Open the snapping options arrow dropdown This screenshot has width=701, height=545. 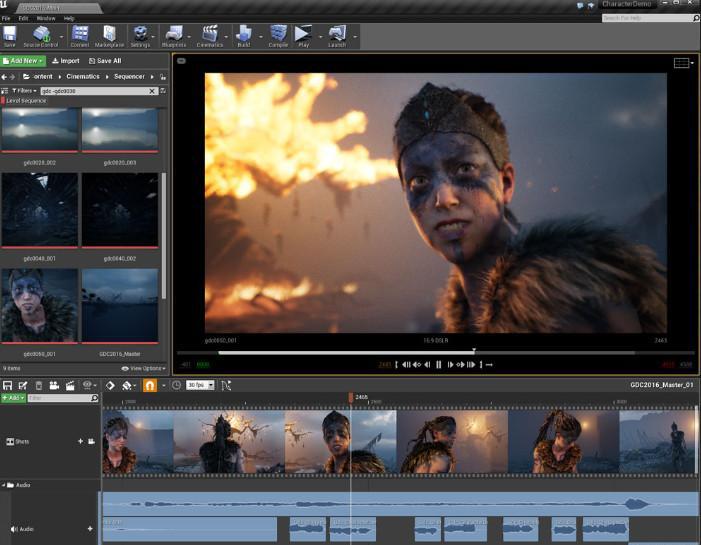(164, 385)
